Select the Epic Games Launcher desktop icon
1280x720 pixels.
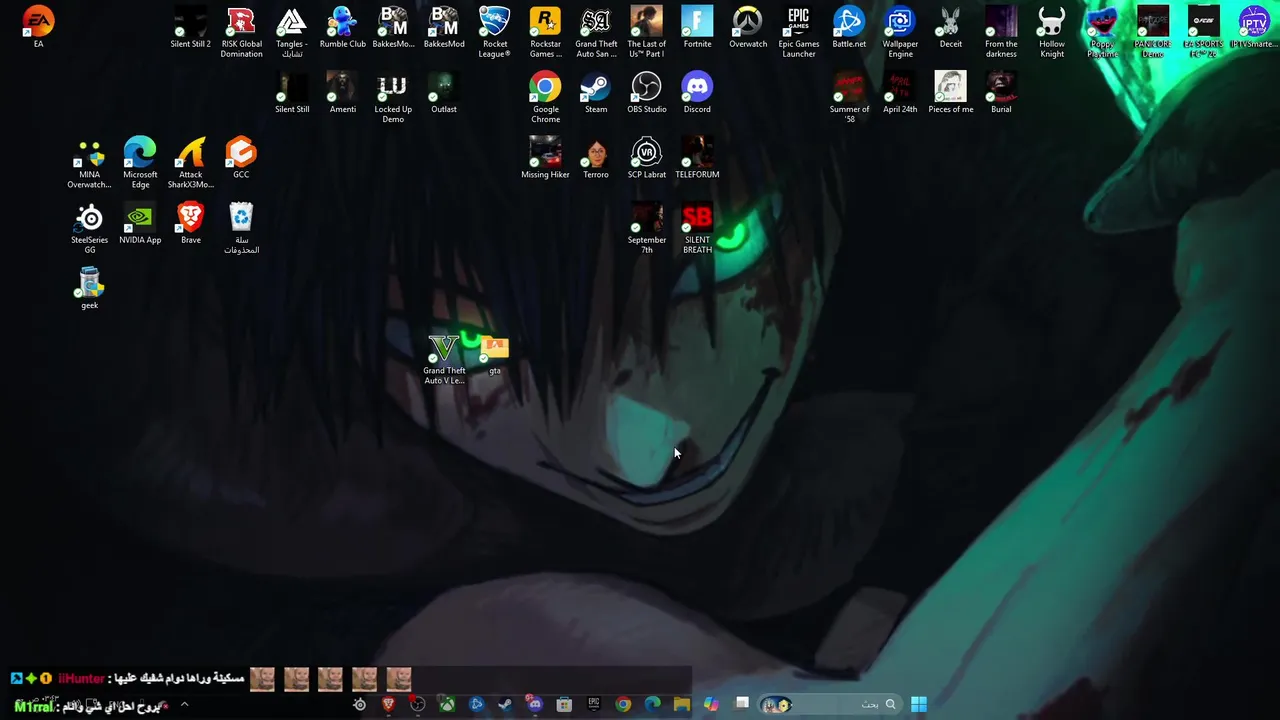pos(798,32)
